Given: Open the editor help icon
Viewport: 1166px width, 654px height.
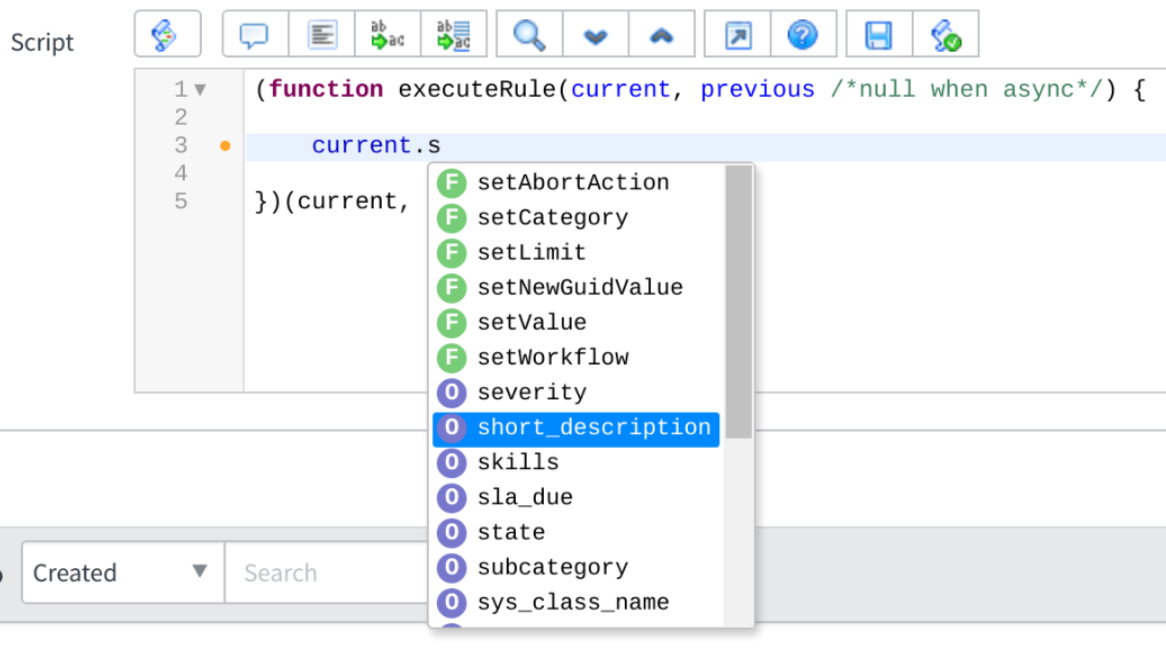Looking at the screenshot, I should [x=803, y=34].
